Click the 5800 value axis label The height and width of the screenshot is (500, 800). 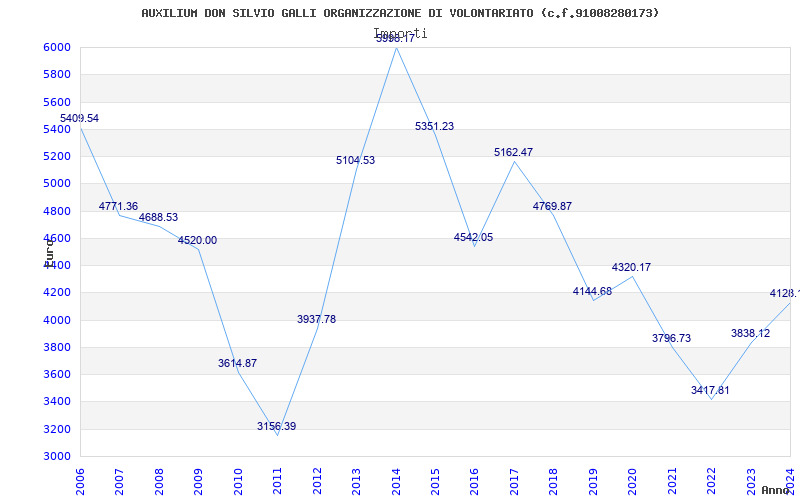[x=57, y=74]
